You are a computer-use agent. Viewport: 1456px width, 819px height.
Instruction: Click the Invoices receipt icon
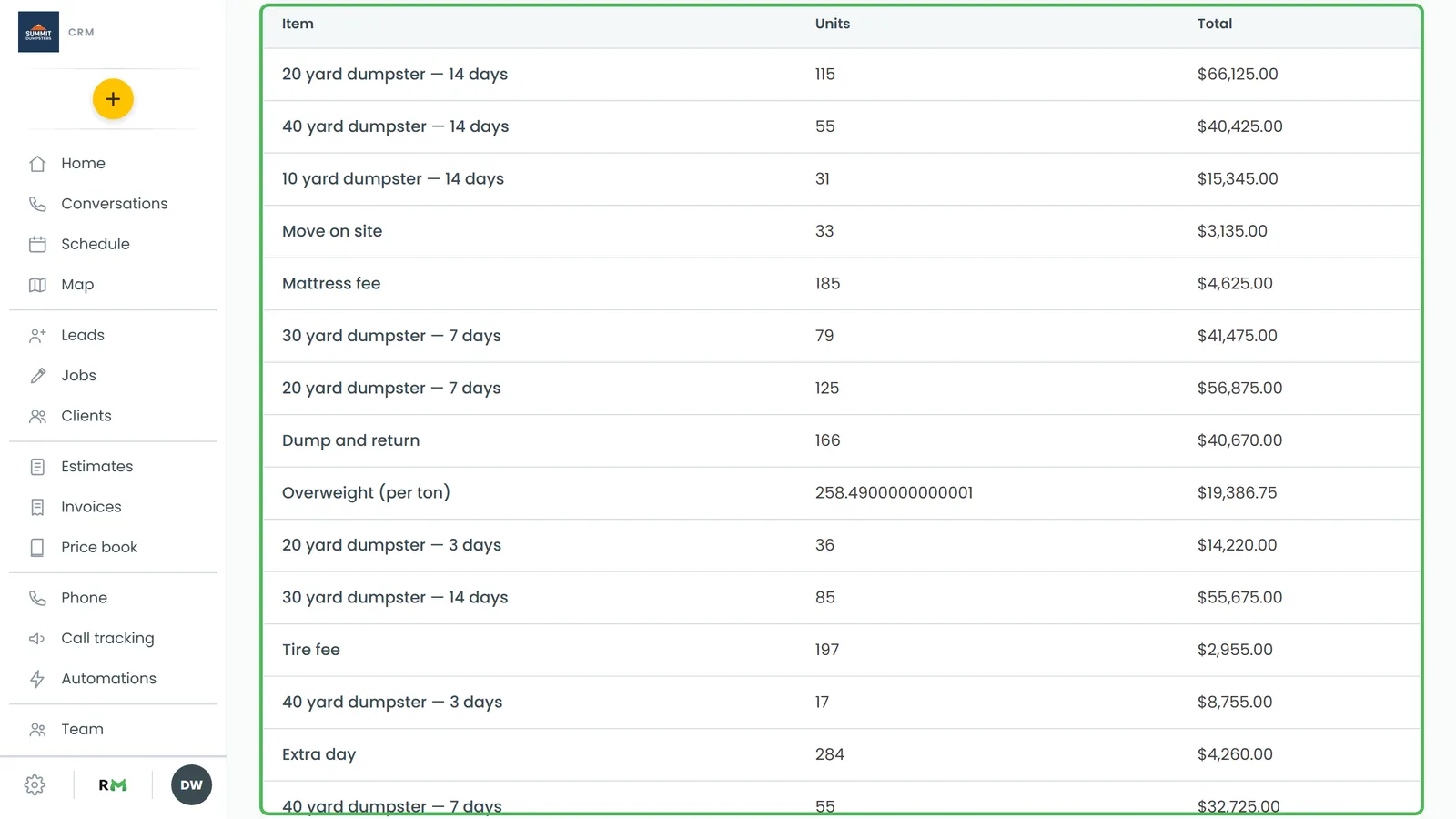[x=37, y=507]
